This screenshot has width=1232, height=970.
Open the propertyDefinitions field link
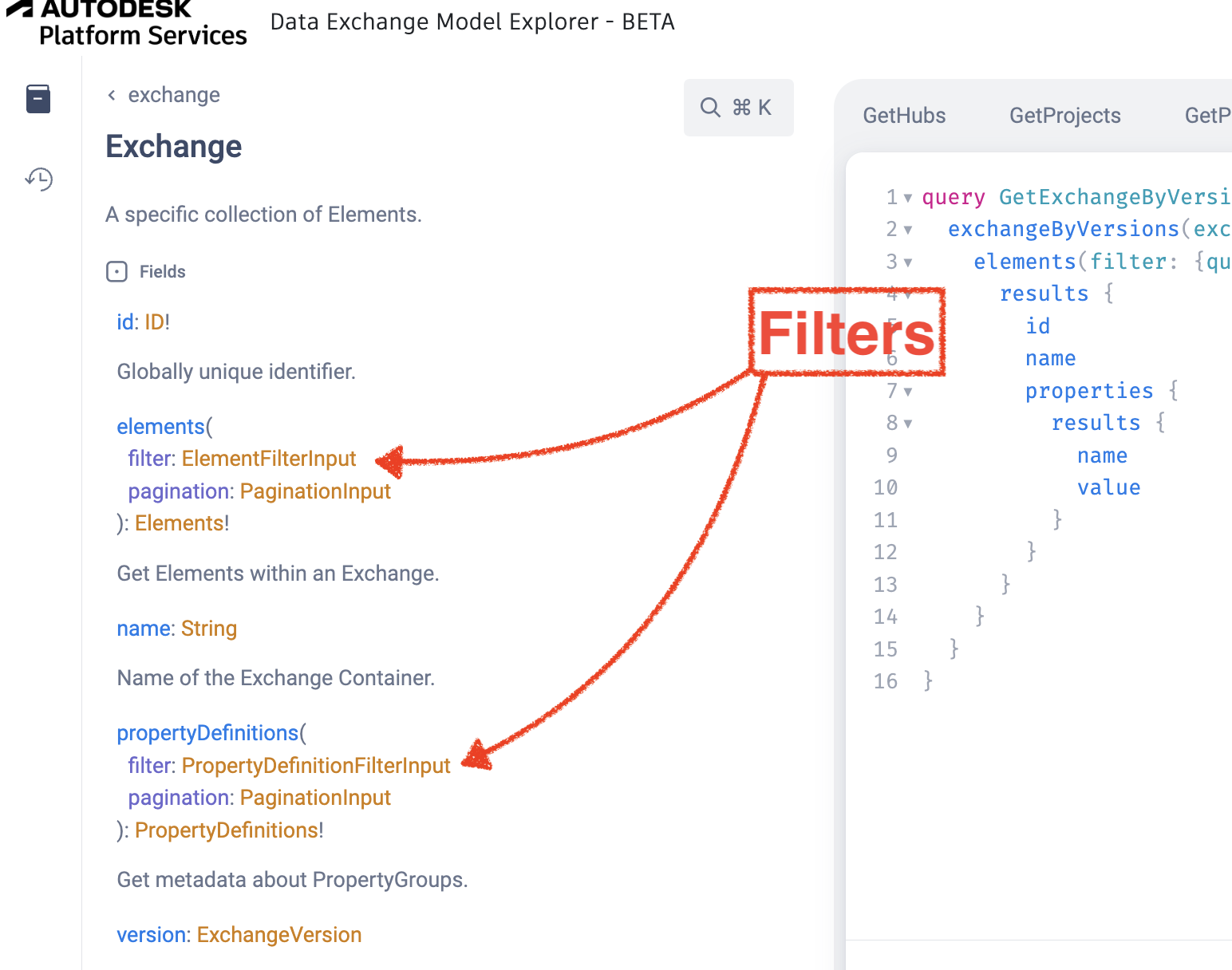207,733
